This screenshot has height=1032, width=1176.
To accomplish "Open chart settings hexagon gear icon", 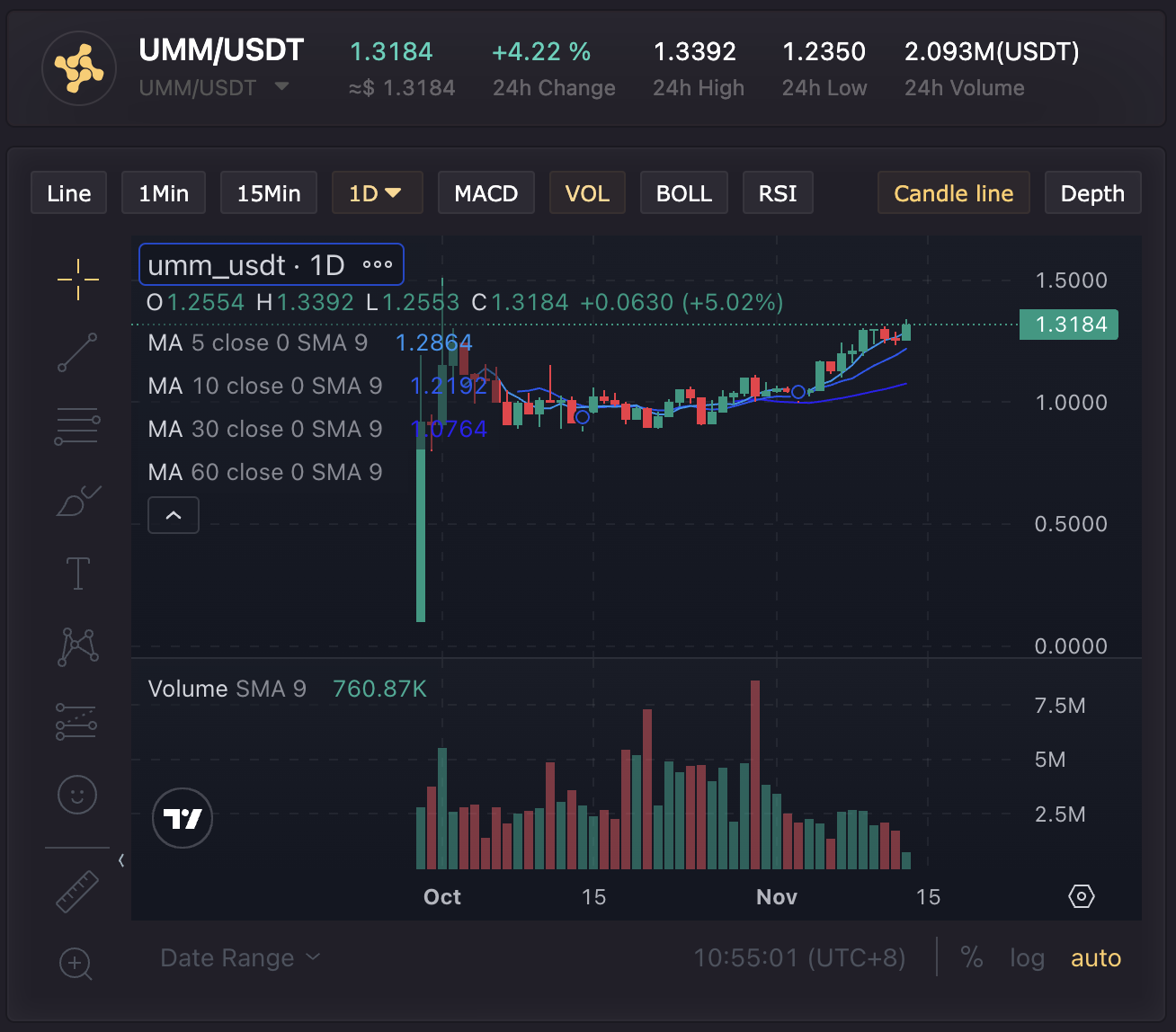I will (x=1082, y=896).
